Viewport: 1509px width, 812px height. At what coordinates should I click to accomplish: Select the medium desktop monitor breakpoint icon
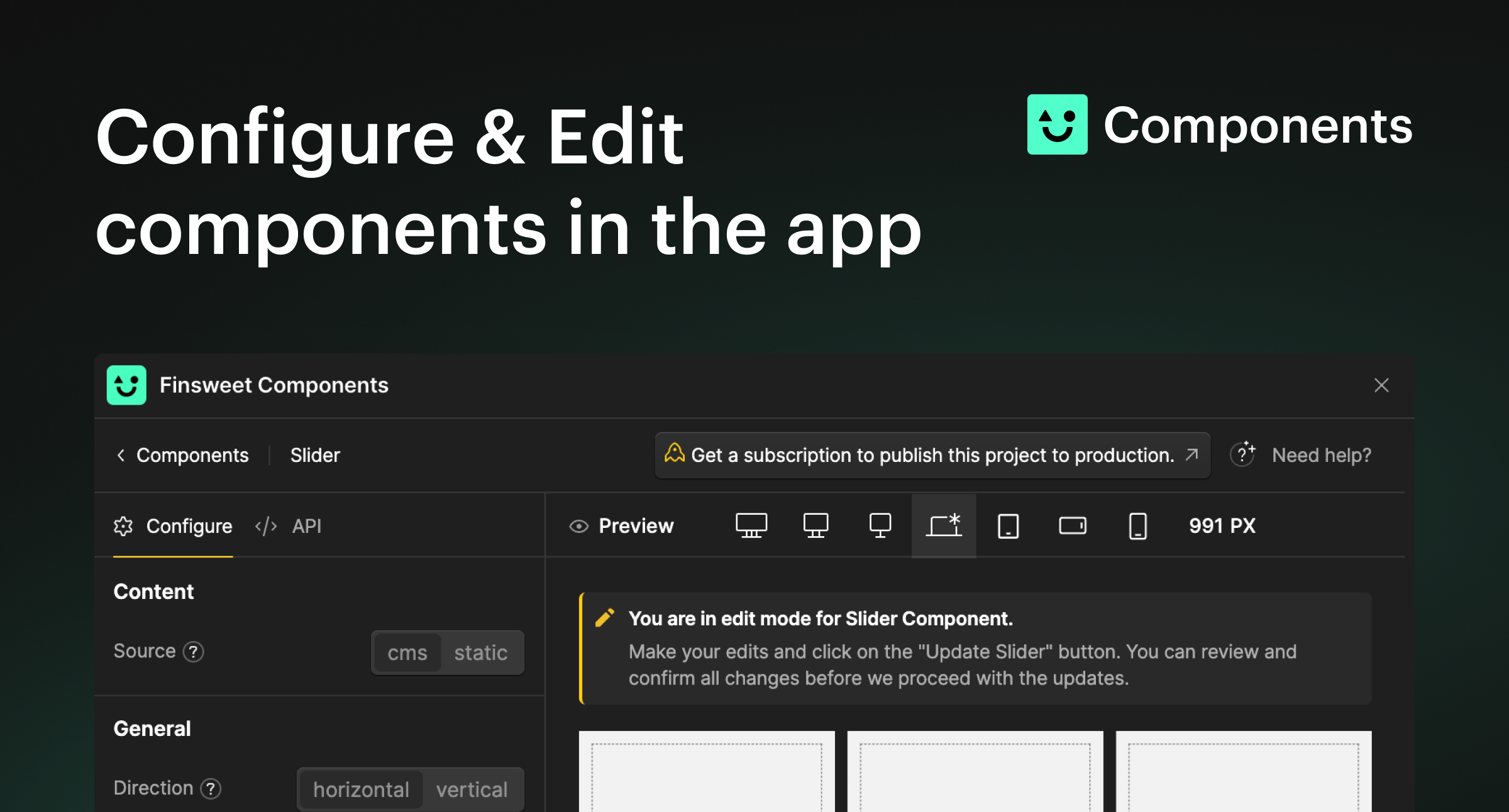click(815, 525)
